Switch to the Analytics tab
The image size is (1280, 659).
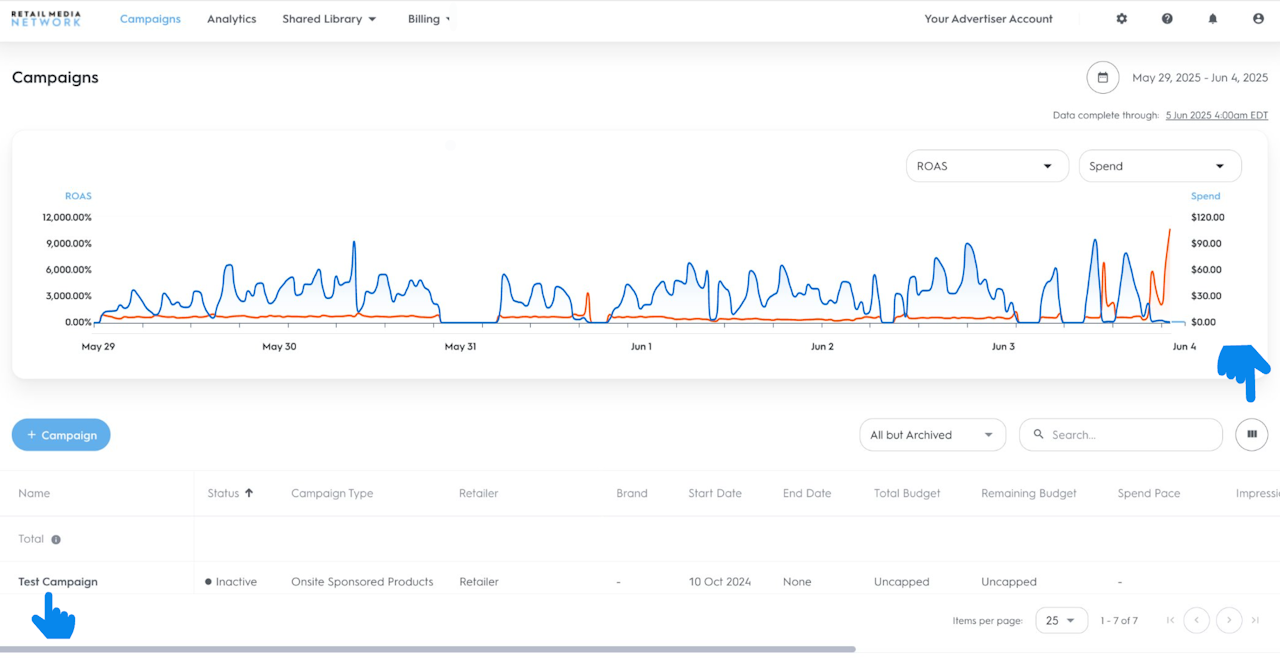231,19
